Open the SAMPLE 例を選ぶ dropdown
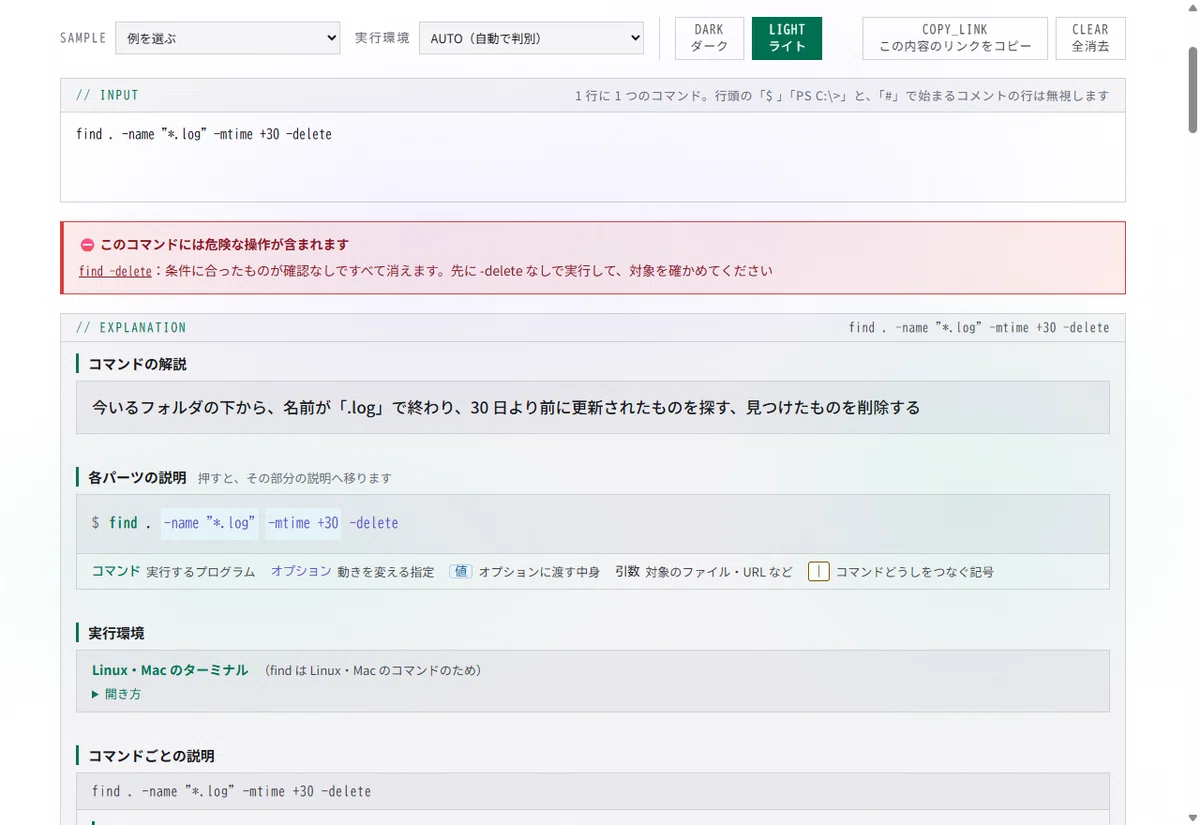Screen dimensions: 1200x825 tap(228, 38)
